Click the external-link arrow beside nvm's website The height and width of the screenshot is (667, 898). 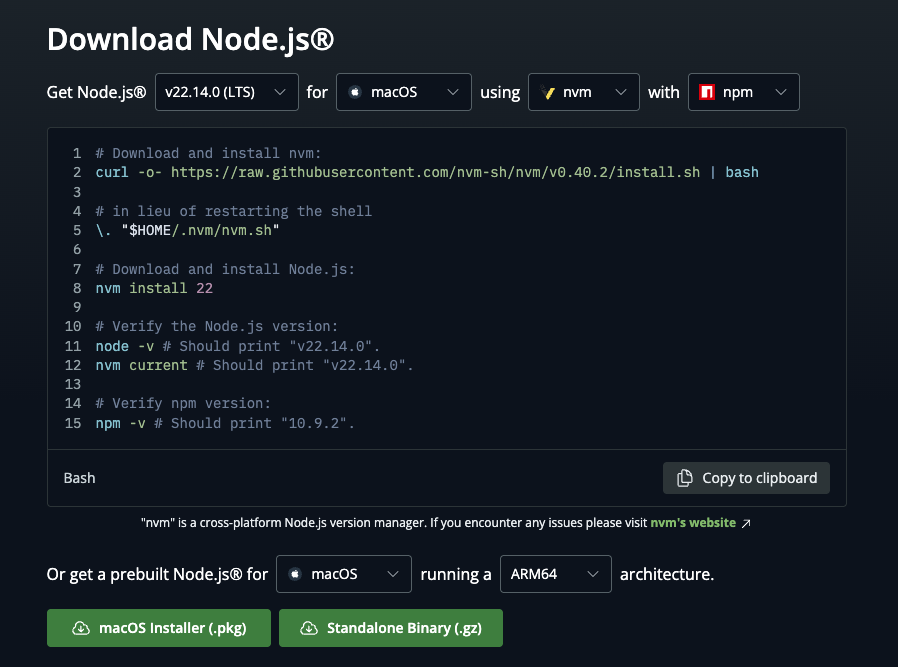pyautogui.click(x=745, y=522)
